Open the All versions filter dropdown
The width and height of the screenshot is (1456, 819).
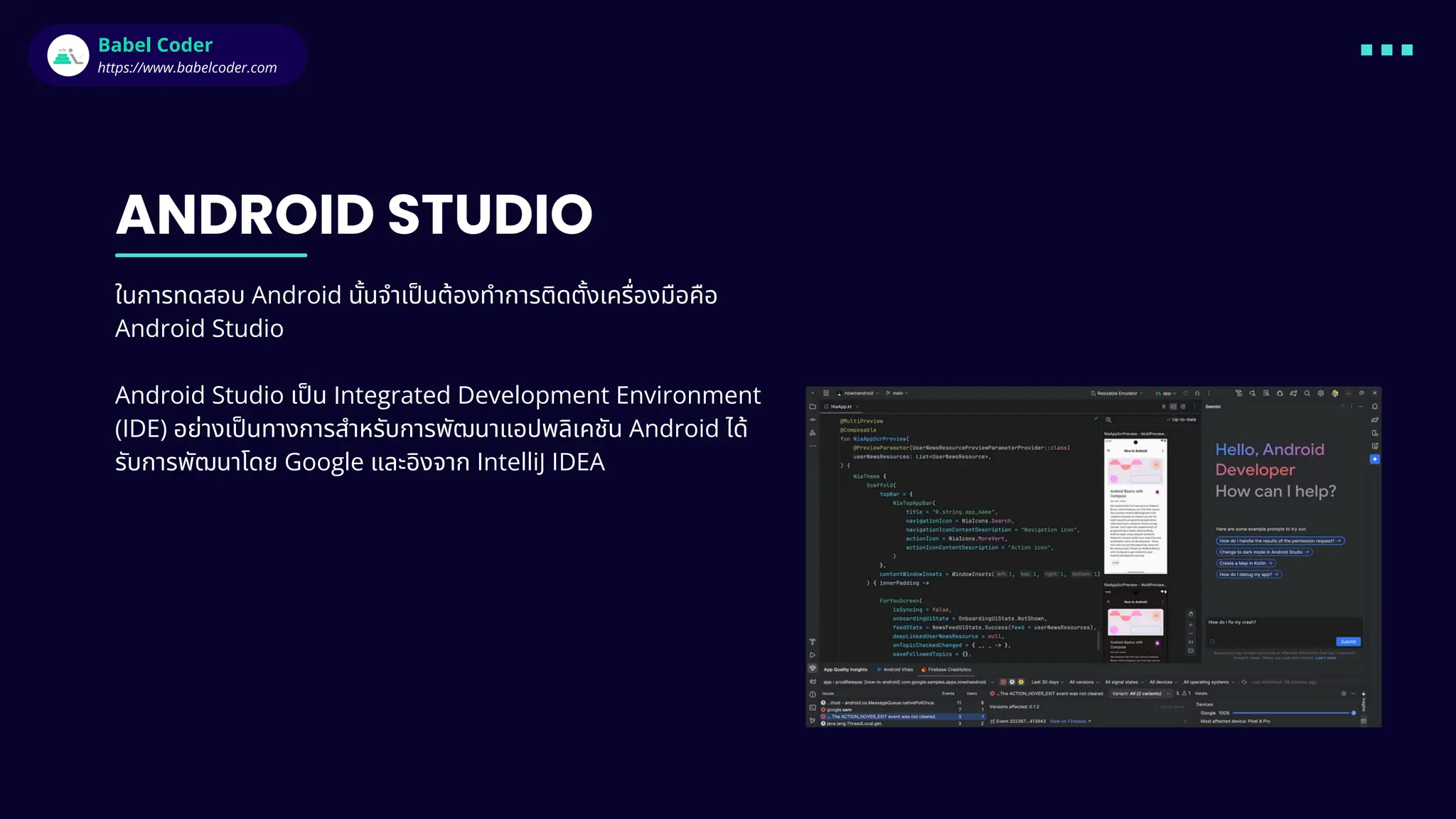point(1084,682)
